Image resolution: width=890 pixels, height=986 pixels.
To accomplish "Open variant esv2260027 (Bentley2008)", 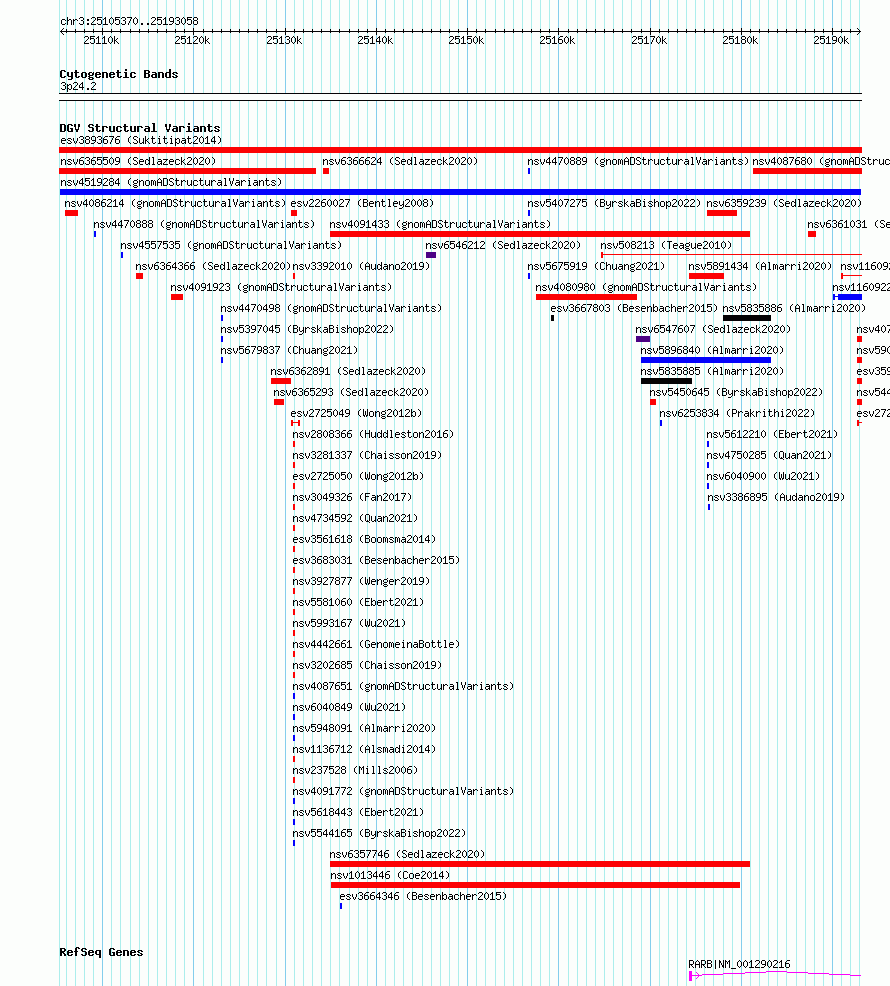I will pos(362,203).
